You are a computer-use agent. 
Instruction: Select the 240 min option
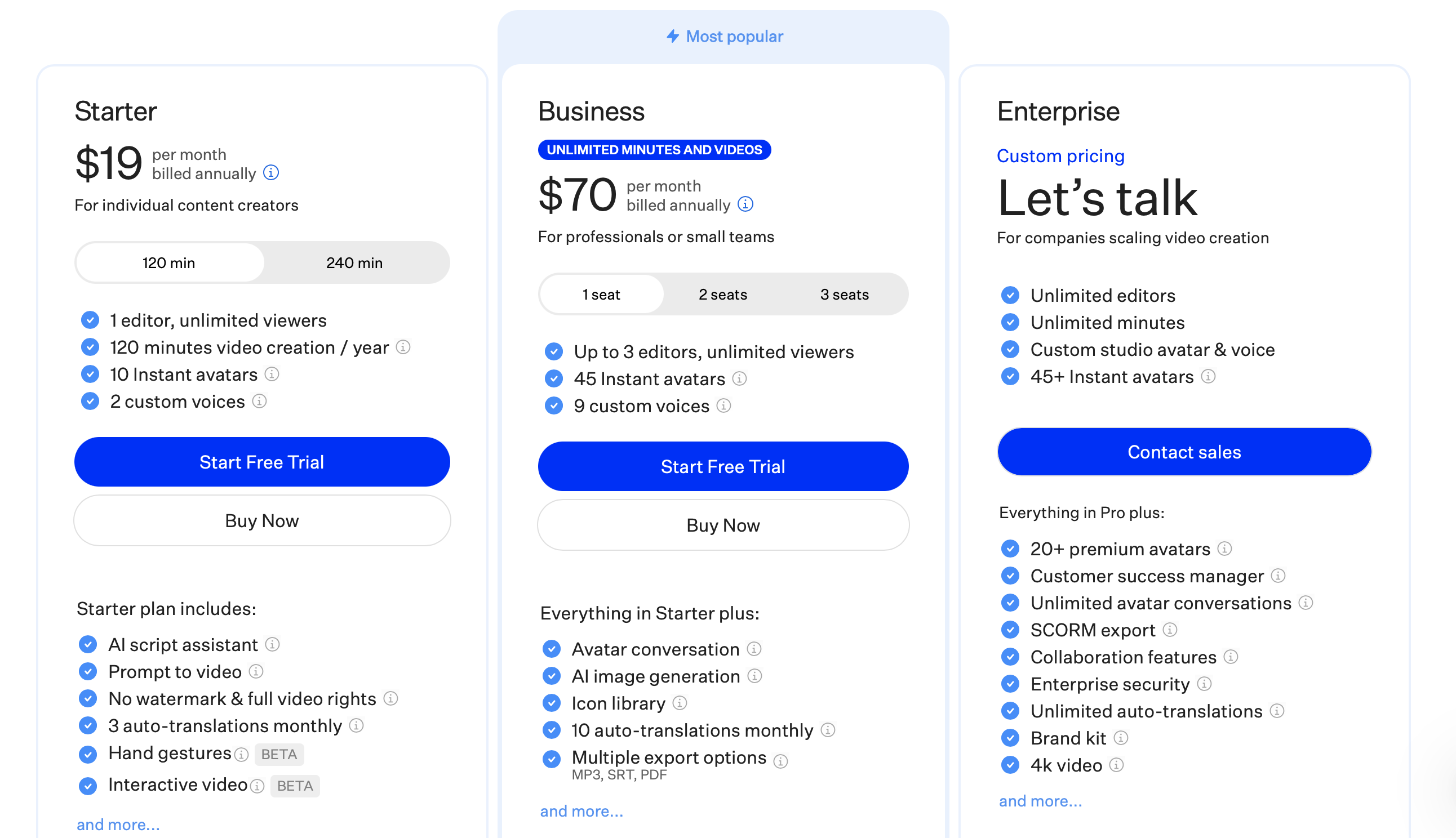tap(354, 263)
